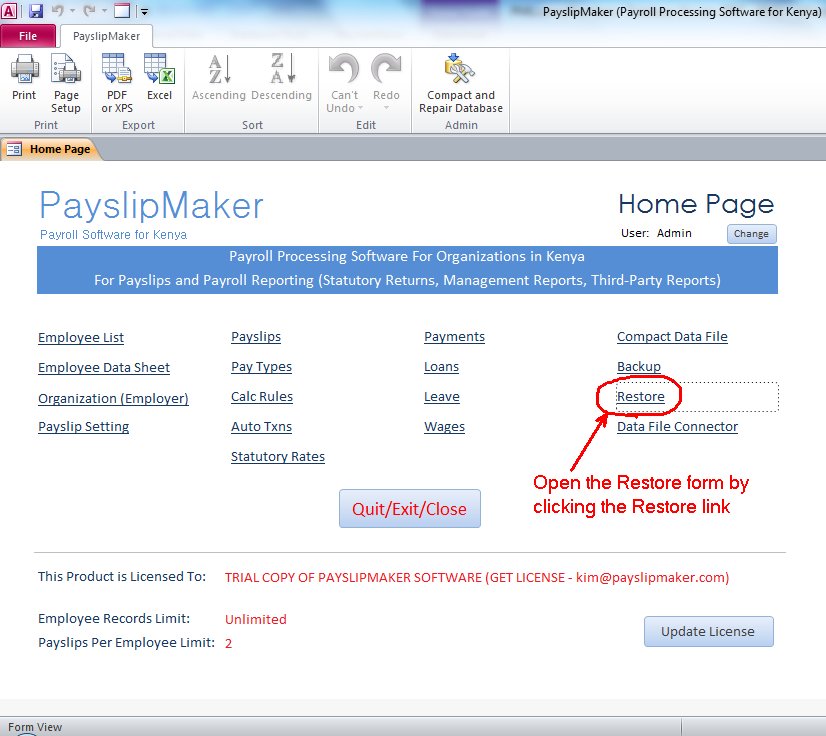Click the Print icon in ribbon

pyautogui.click(x=24, y=70)
